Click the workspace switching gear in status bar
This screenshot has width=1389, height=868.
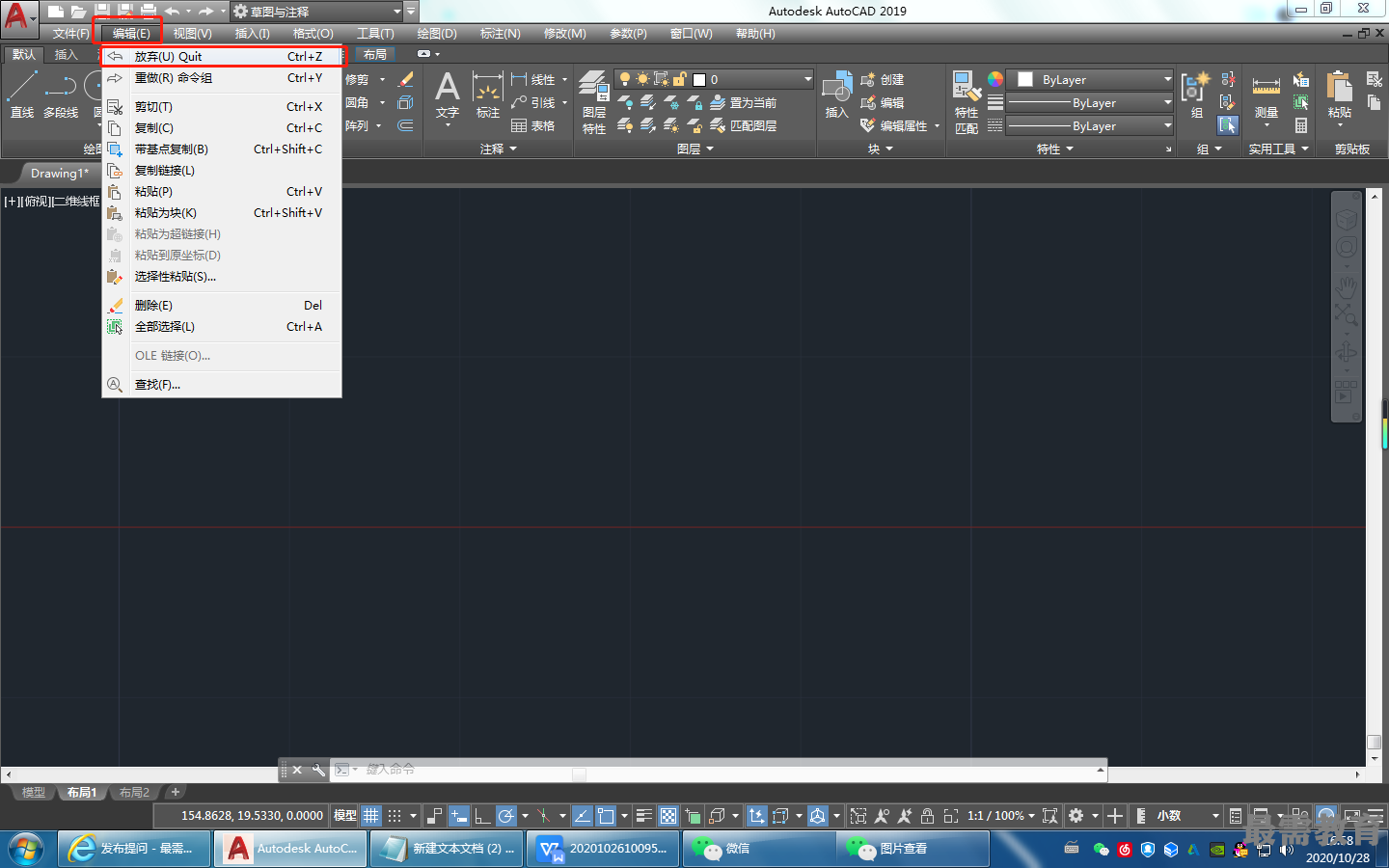[x=1076, y=816]
